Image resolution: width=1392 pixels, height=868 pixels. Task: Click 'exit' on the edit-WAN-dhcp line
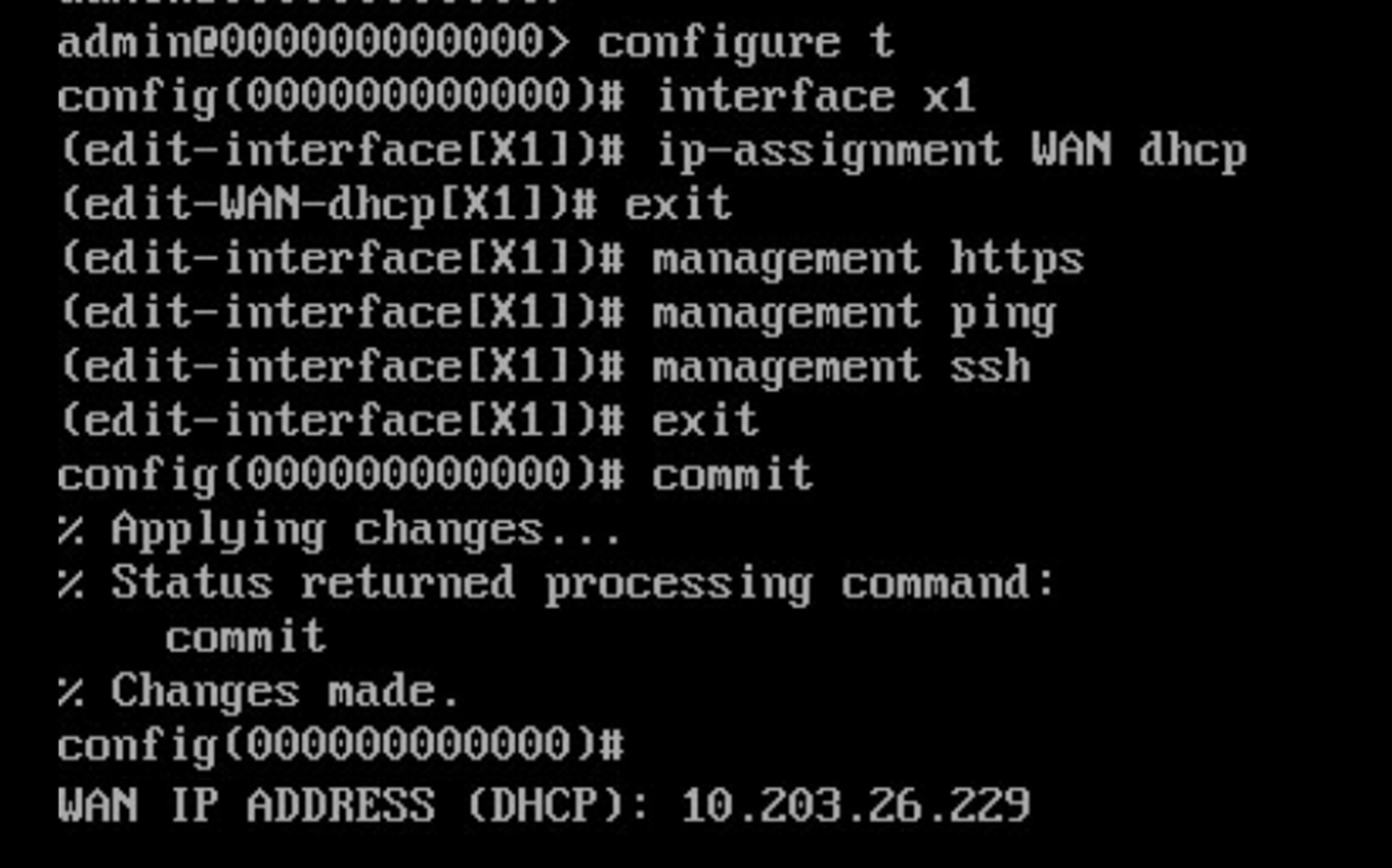point(678,205)
